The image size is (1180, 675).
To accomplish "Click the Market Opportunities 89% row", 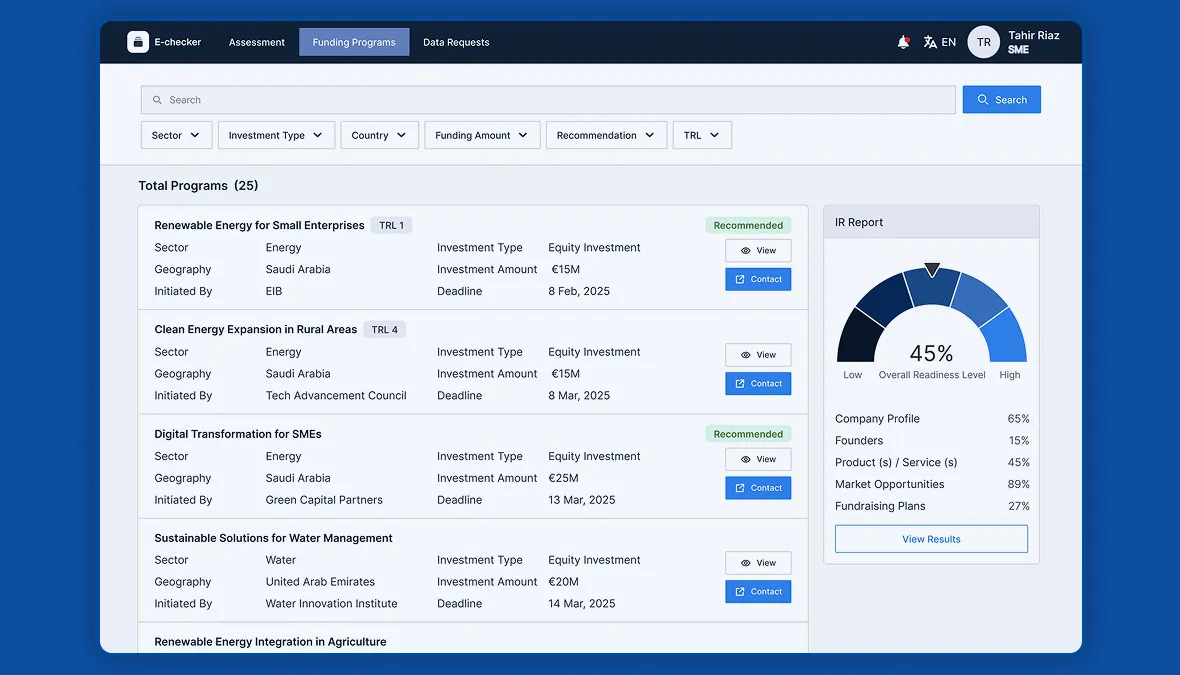I will point(932,484).
